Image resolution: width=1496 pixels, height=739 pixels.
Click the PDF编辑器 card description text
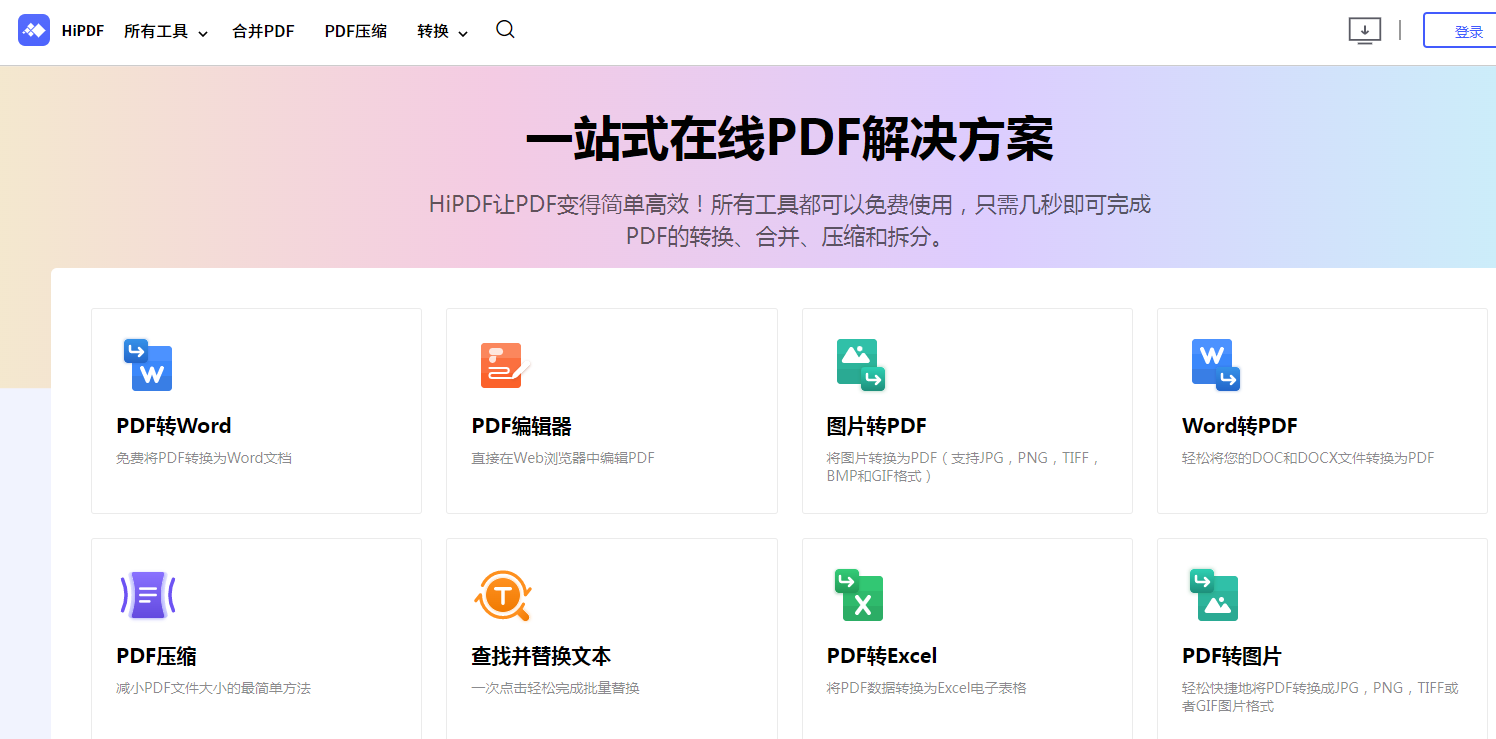point(563,457)
